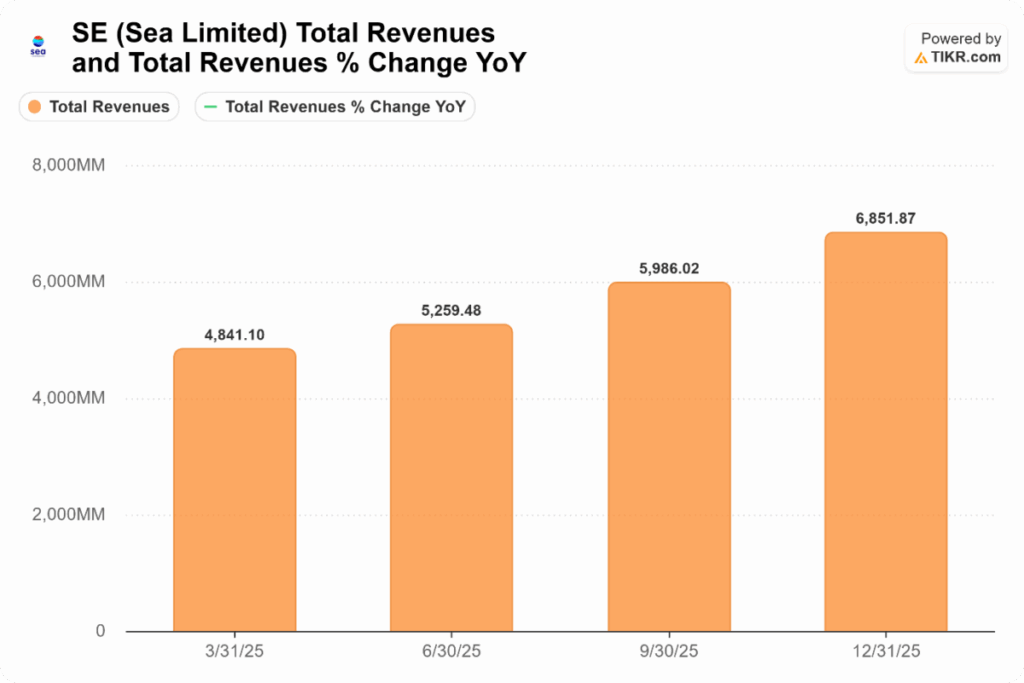Open the Powered by TIKR.com link

(955, 48)
